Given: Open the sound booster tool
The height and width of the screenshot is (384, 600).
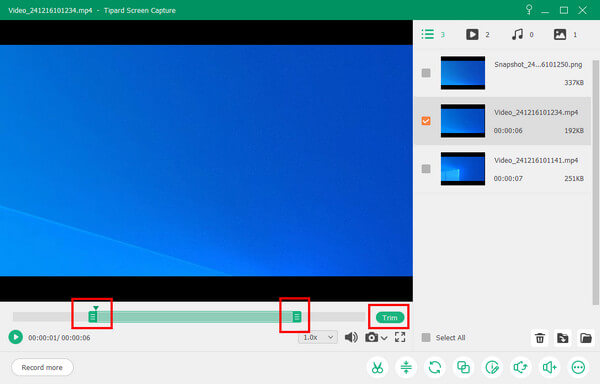Looking at the screenshot, I should [x=549, y=368].
